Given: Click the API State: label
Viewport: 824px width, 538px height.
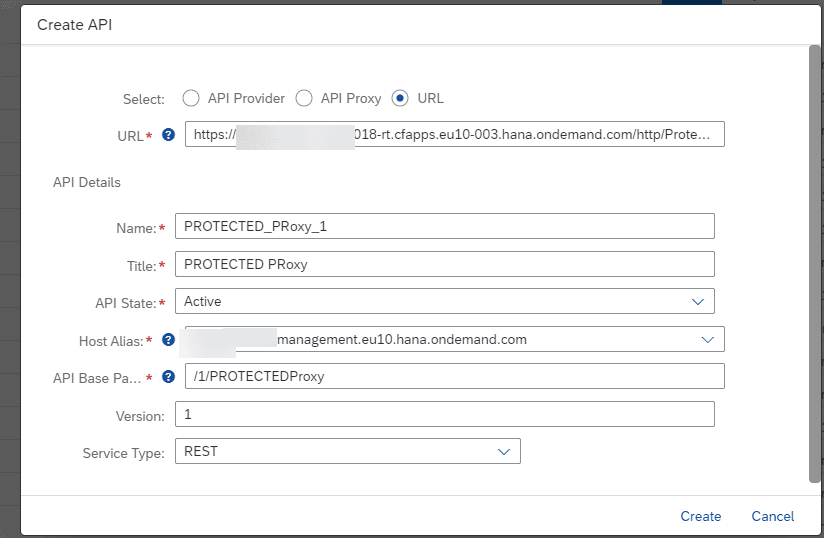Looking at the screenshot, I should coord(125,304).
